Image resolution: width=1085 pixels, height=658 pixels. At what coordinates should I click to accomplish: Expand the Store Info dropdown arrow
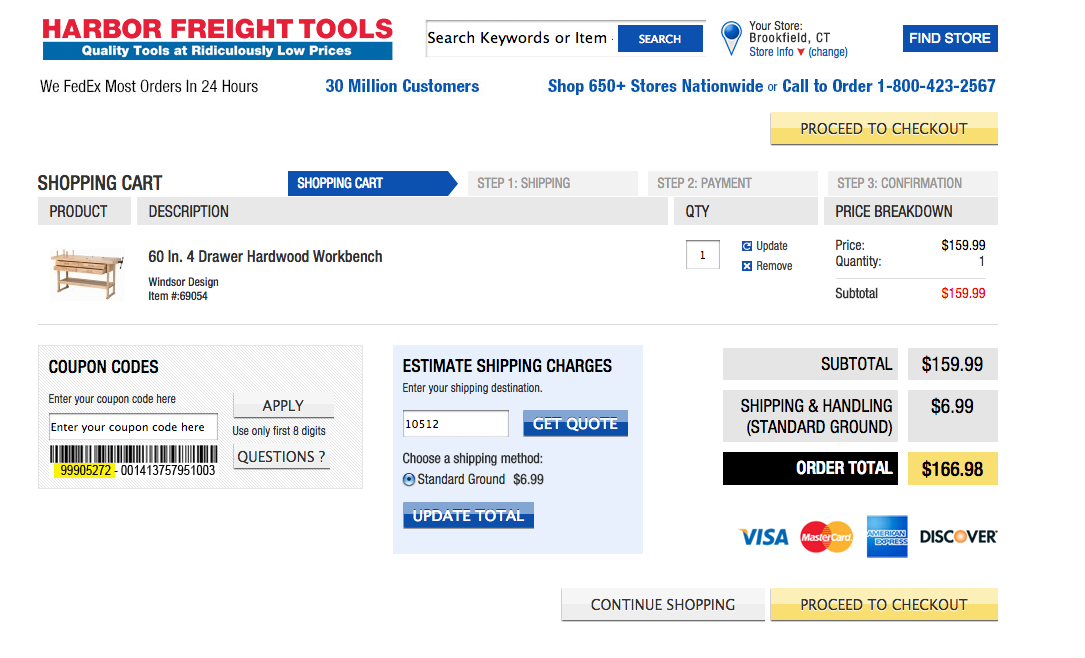[x=801, y=52]
